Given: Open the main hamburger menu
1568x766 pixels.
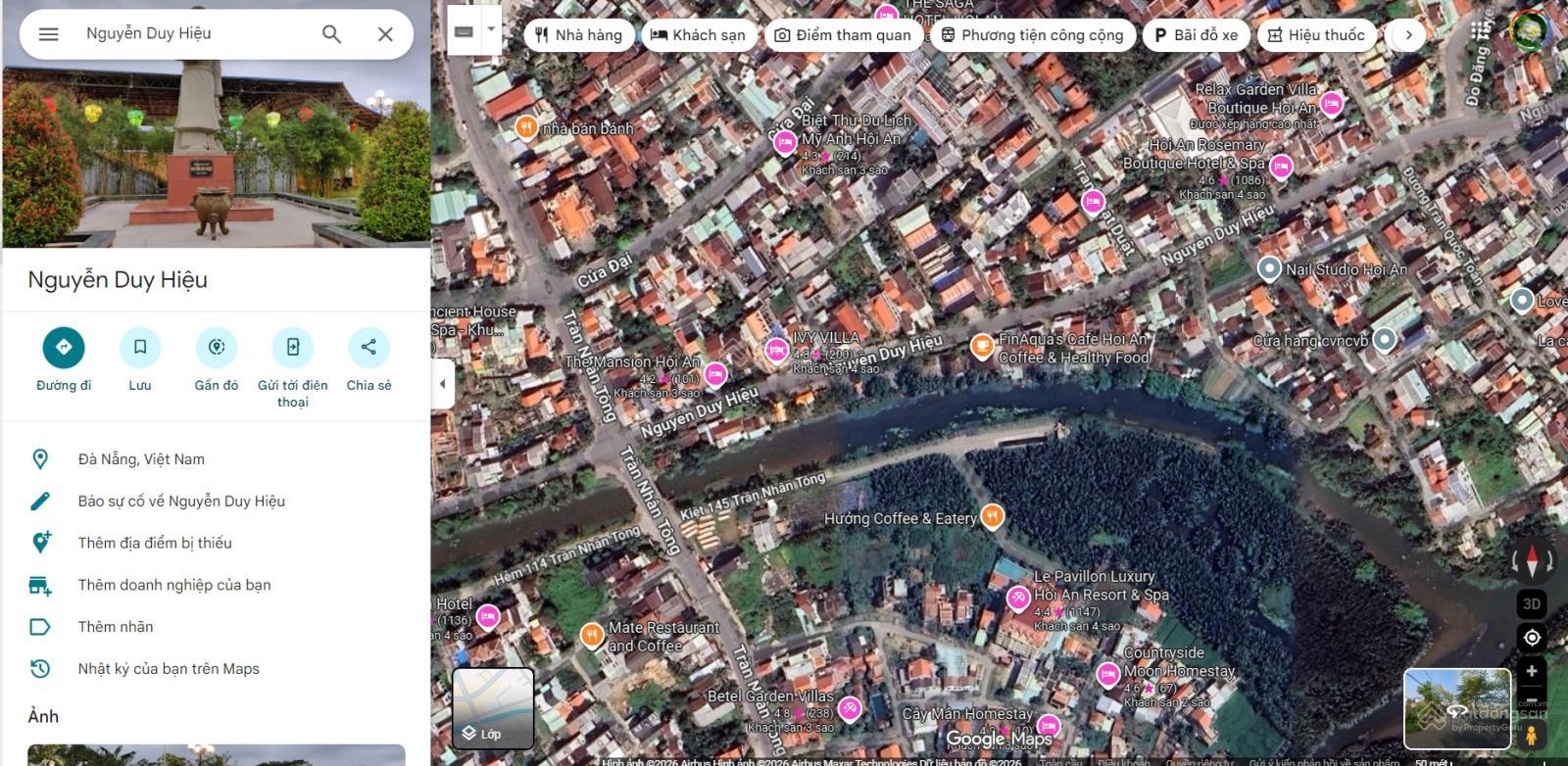Looking at the screenshot, I should 48,34.
